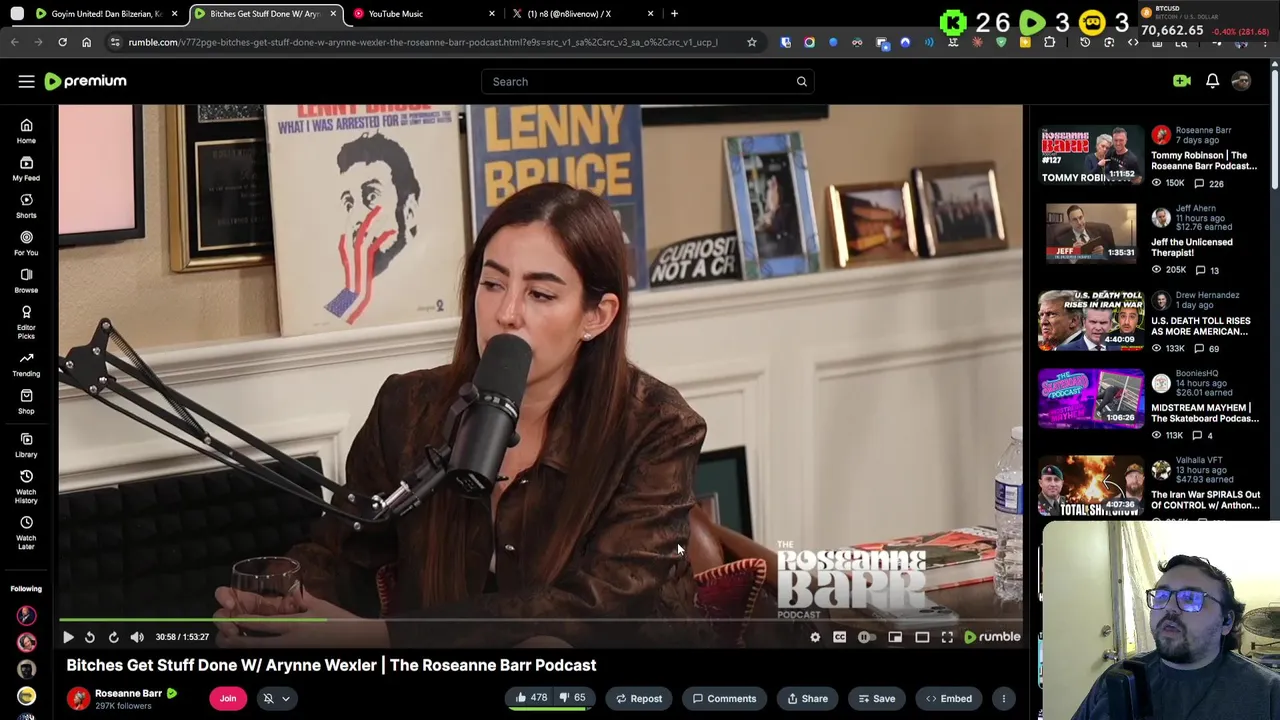Open Editor Picks in the sidebar
This screenshot has height=720, width=1280.
[26, 321]
